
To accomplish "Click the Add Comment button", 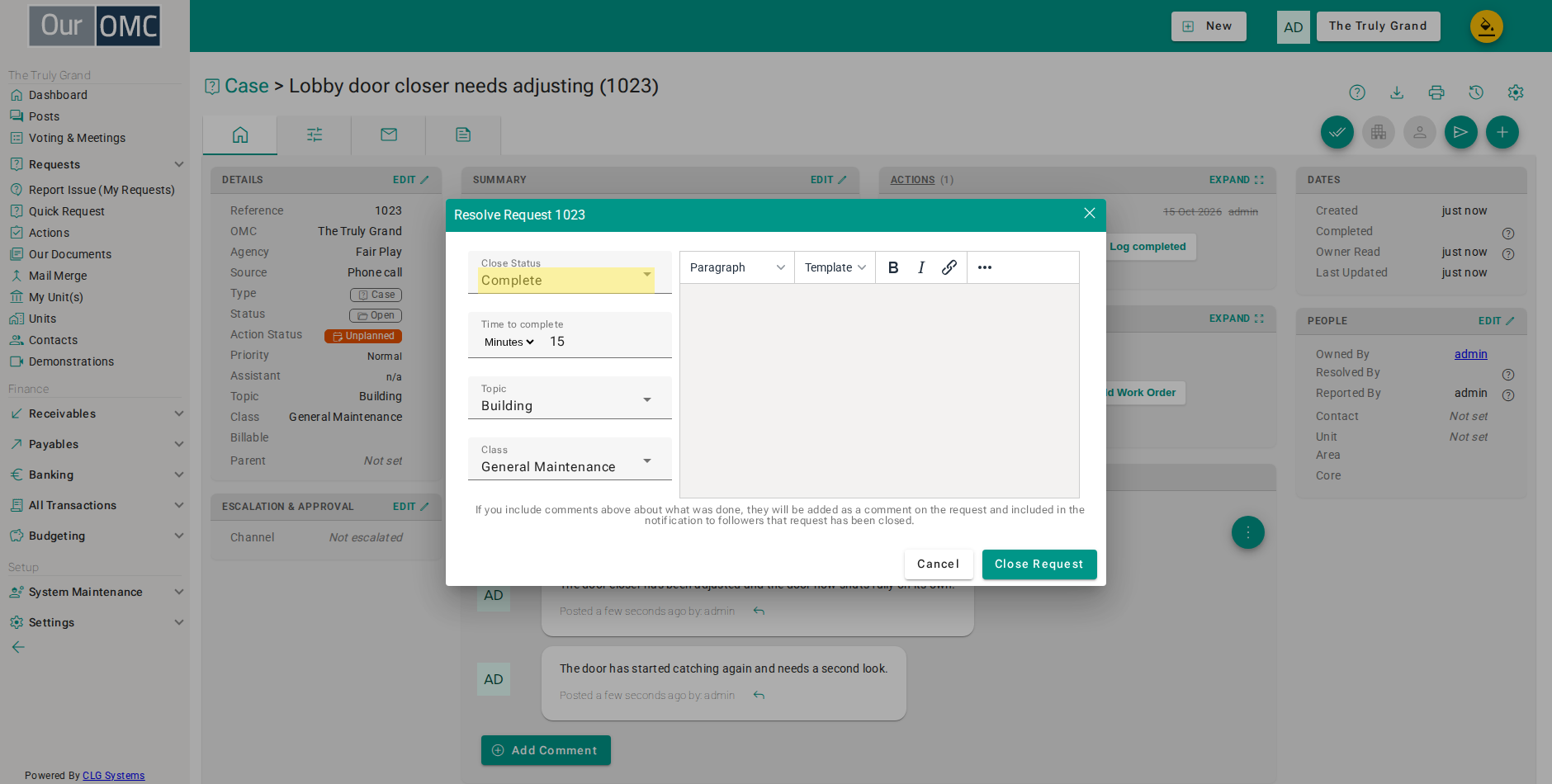I will tap(546, 750).
